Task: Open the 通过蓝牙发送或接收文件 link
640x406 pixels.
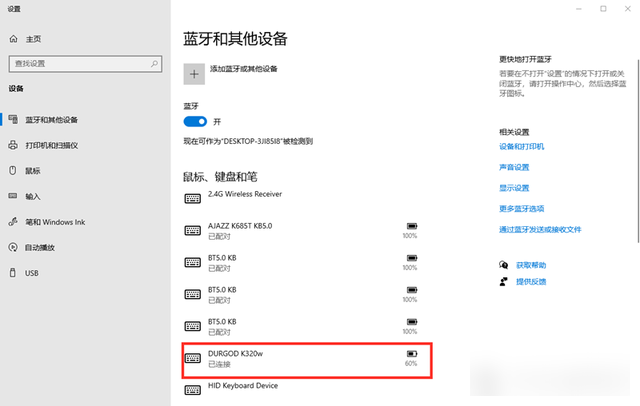Action: click(540, 230)
